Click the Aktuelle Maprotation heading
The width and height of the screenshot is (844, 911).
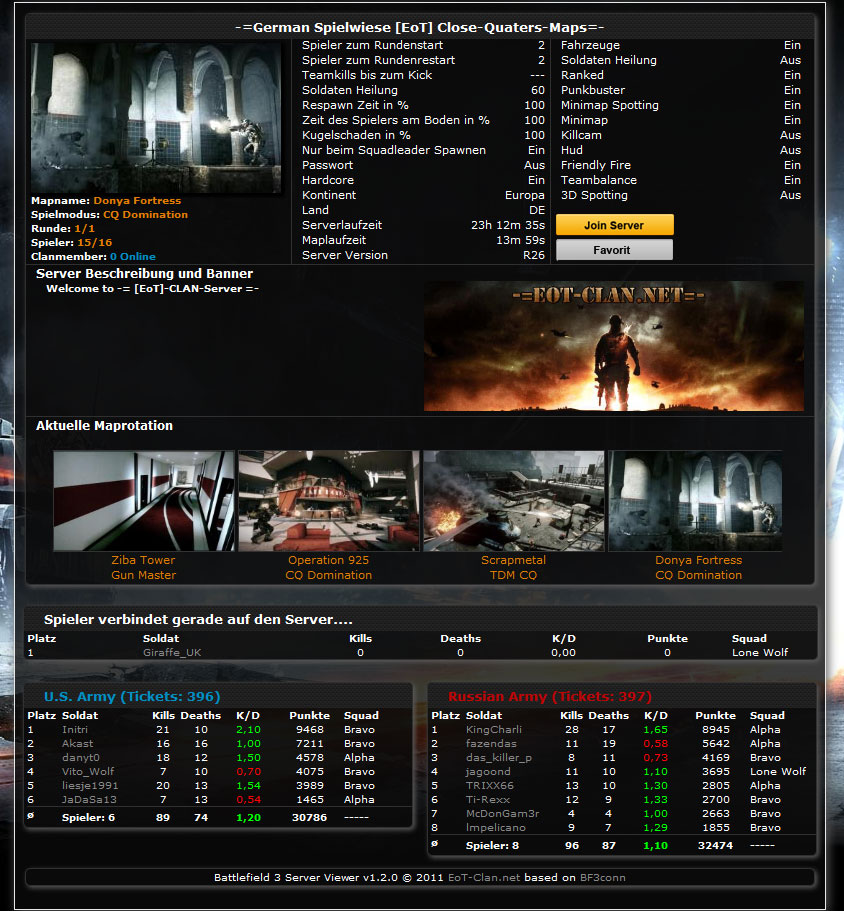104,425
